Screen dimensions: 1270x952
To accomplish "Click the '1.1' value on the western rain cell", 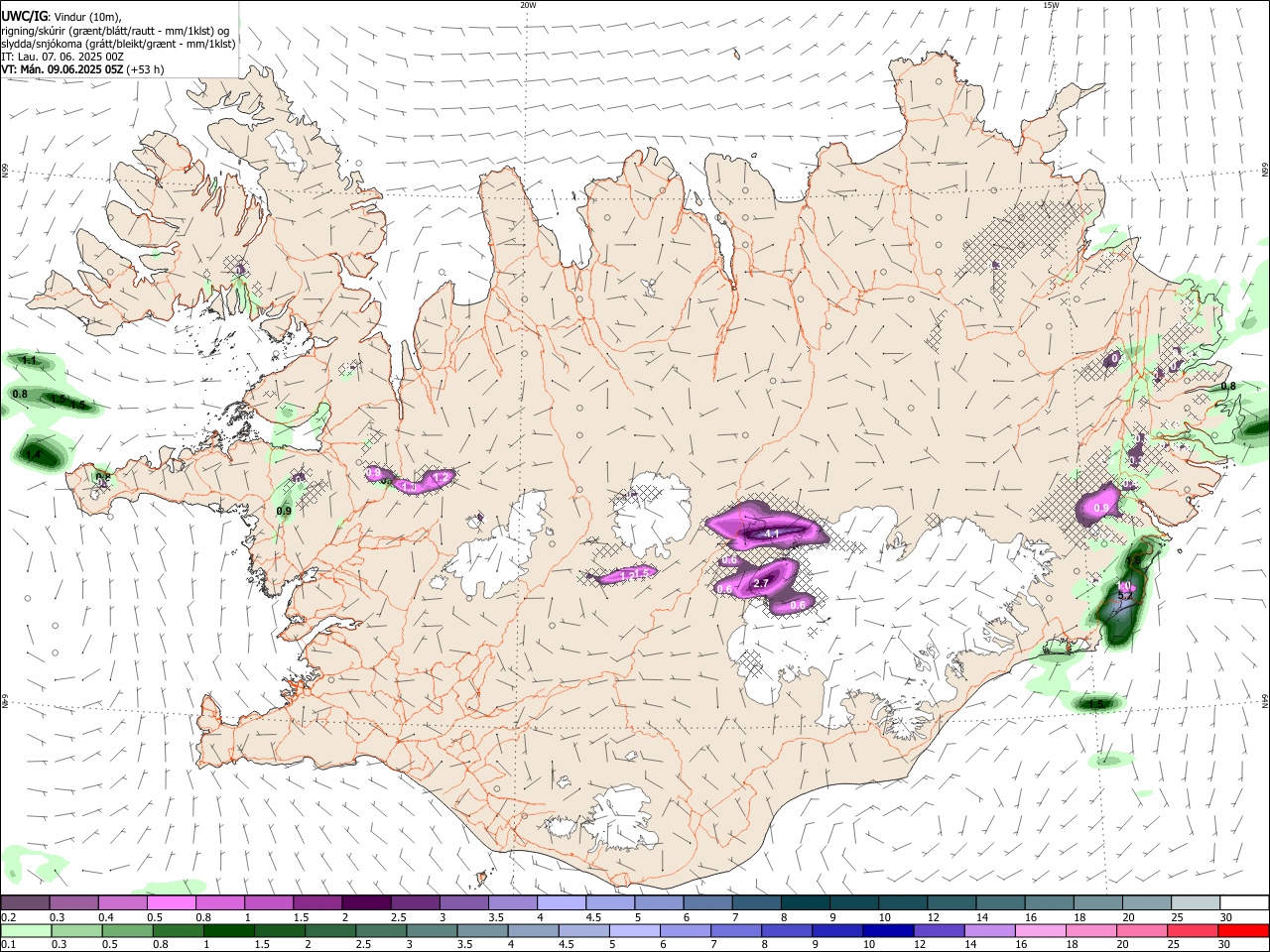I will pyautogui.click(x=30, y=361).
